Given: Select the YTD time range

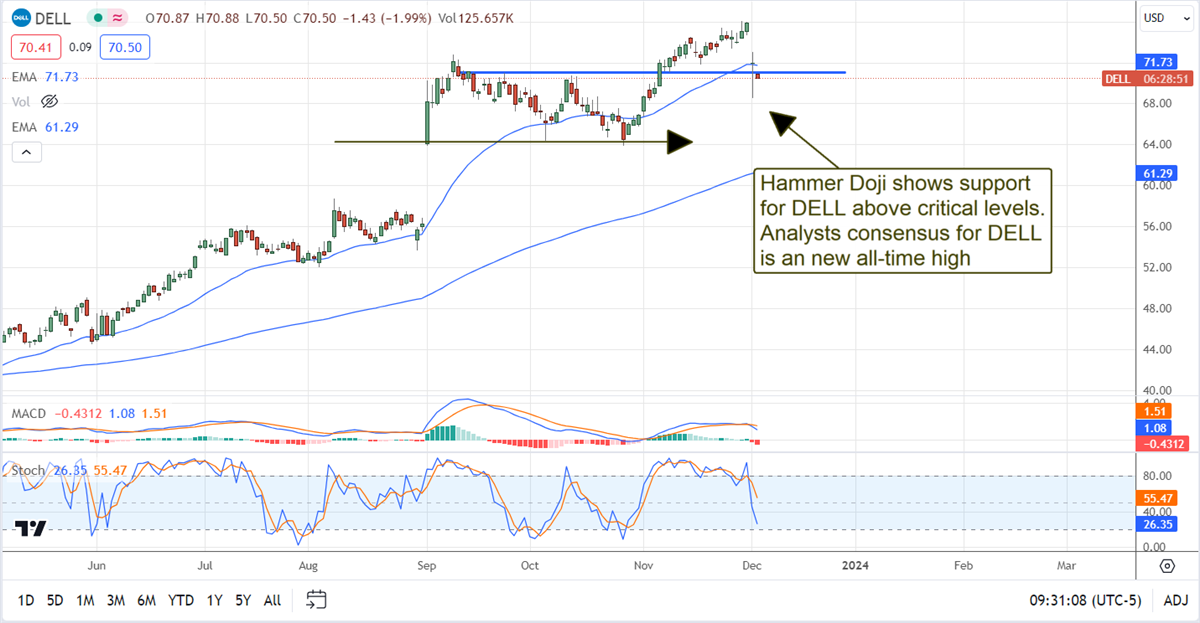Looking at the screenshot, I should [x=180, y=600].
